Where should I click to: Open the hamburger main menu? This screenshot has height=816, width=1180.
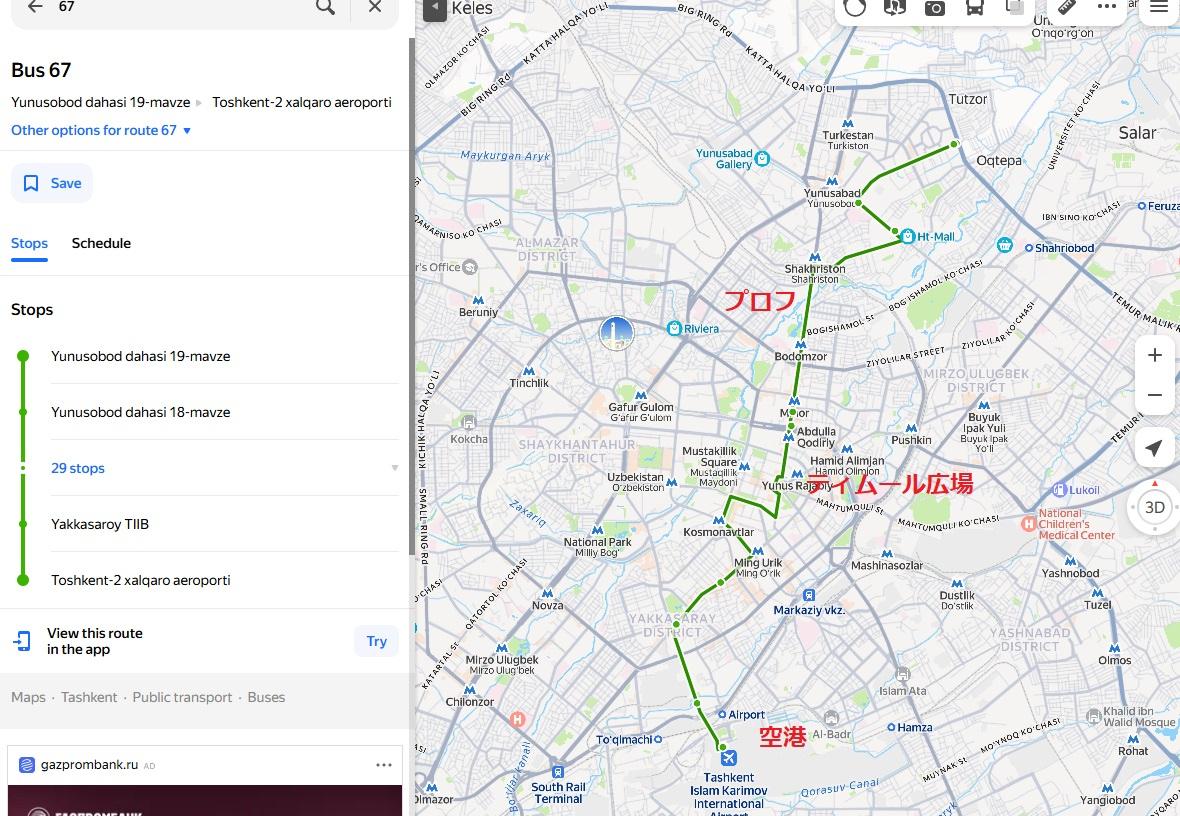1158,7
